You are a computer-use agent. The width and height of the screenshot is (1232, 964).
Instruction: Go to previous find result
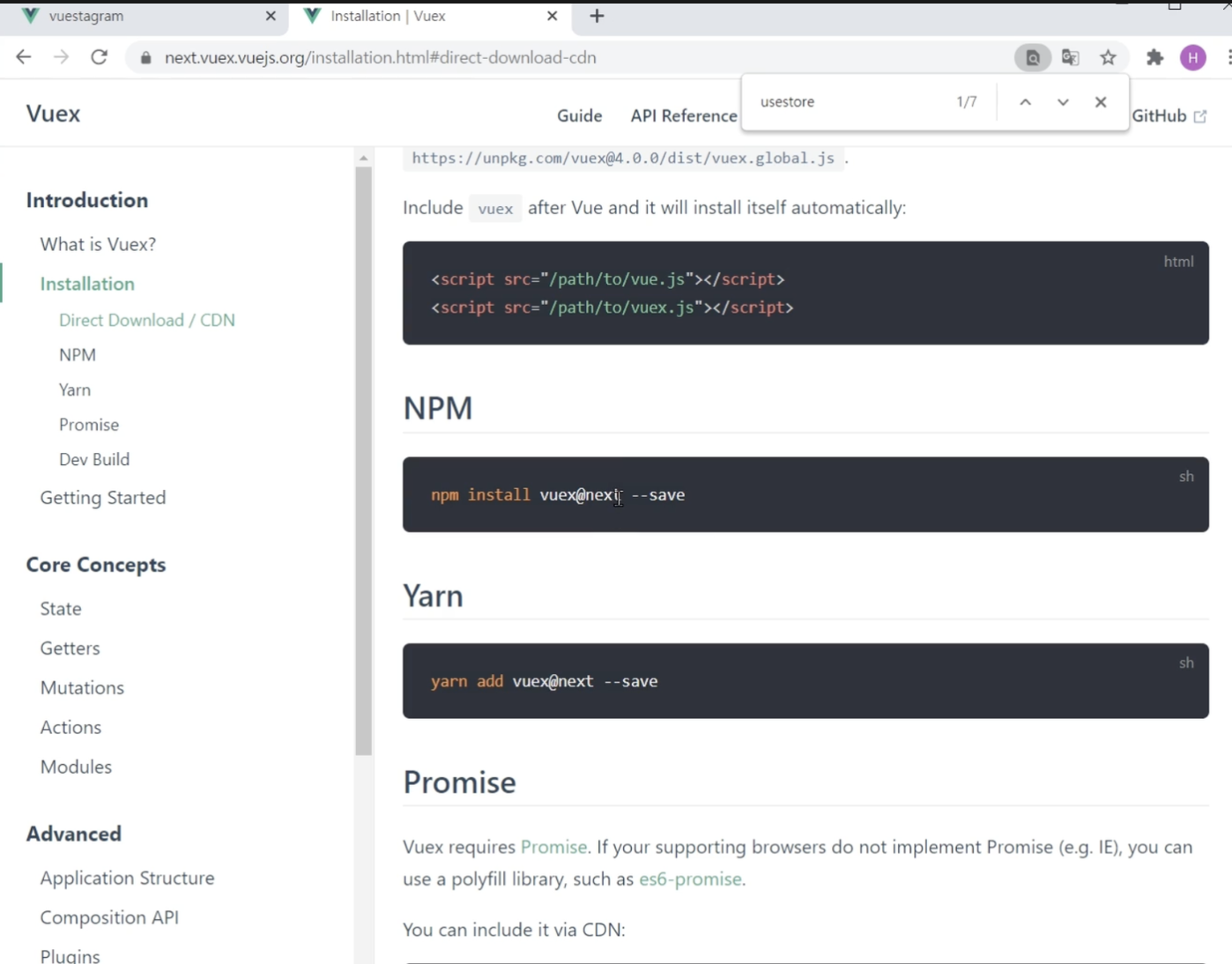[x=1025, y=102]
